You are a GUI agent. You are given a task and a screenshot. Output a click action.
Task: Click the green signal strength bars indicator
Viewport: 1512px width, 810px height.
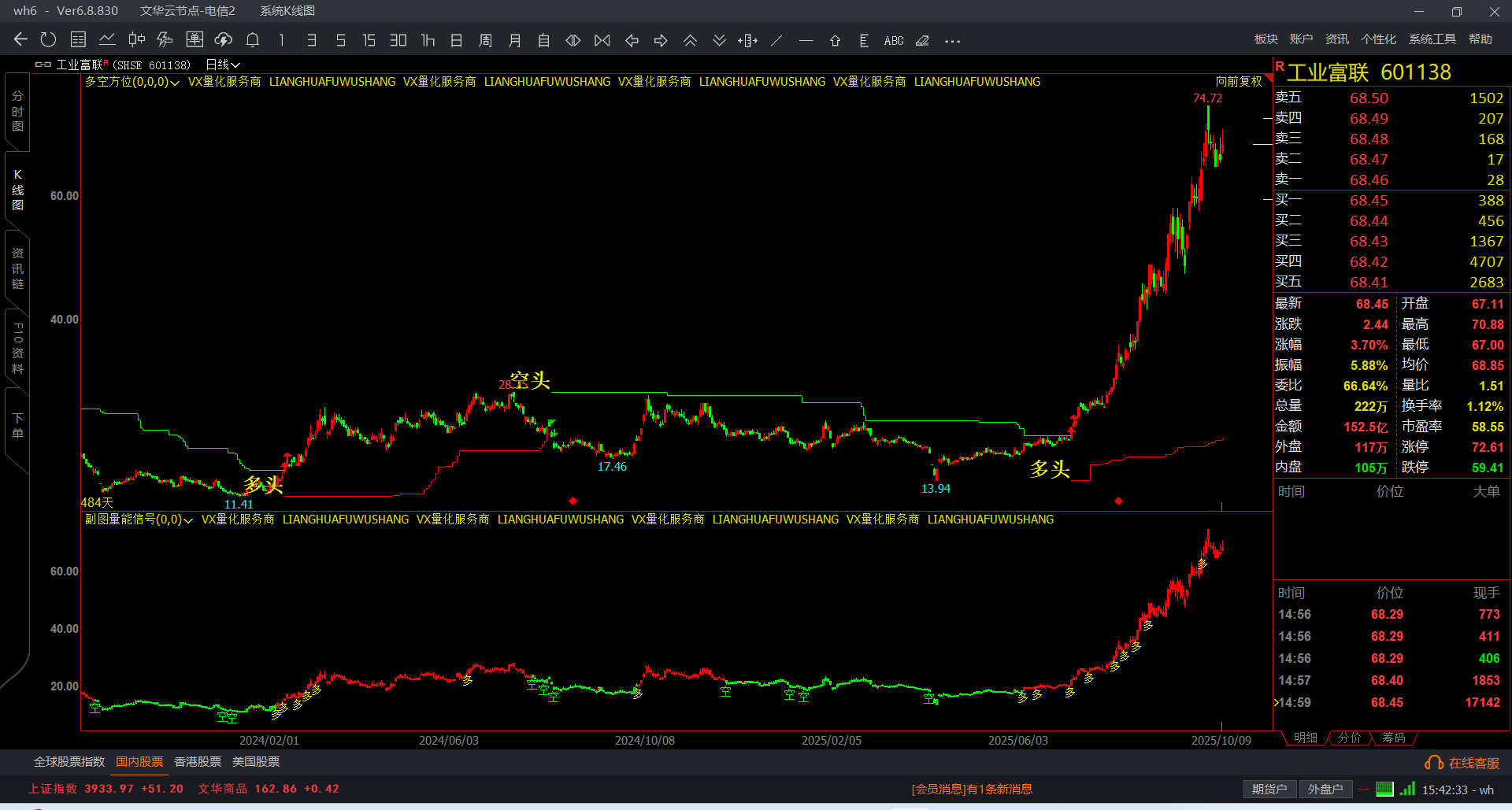click(1407, 789)
